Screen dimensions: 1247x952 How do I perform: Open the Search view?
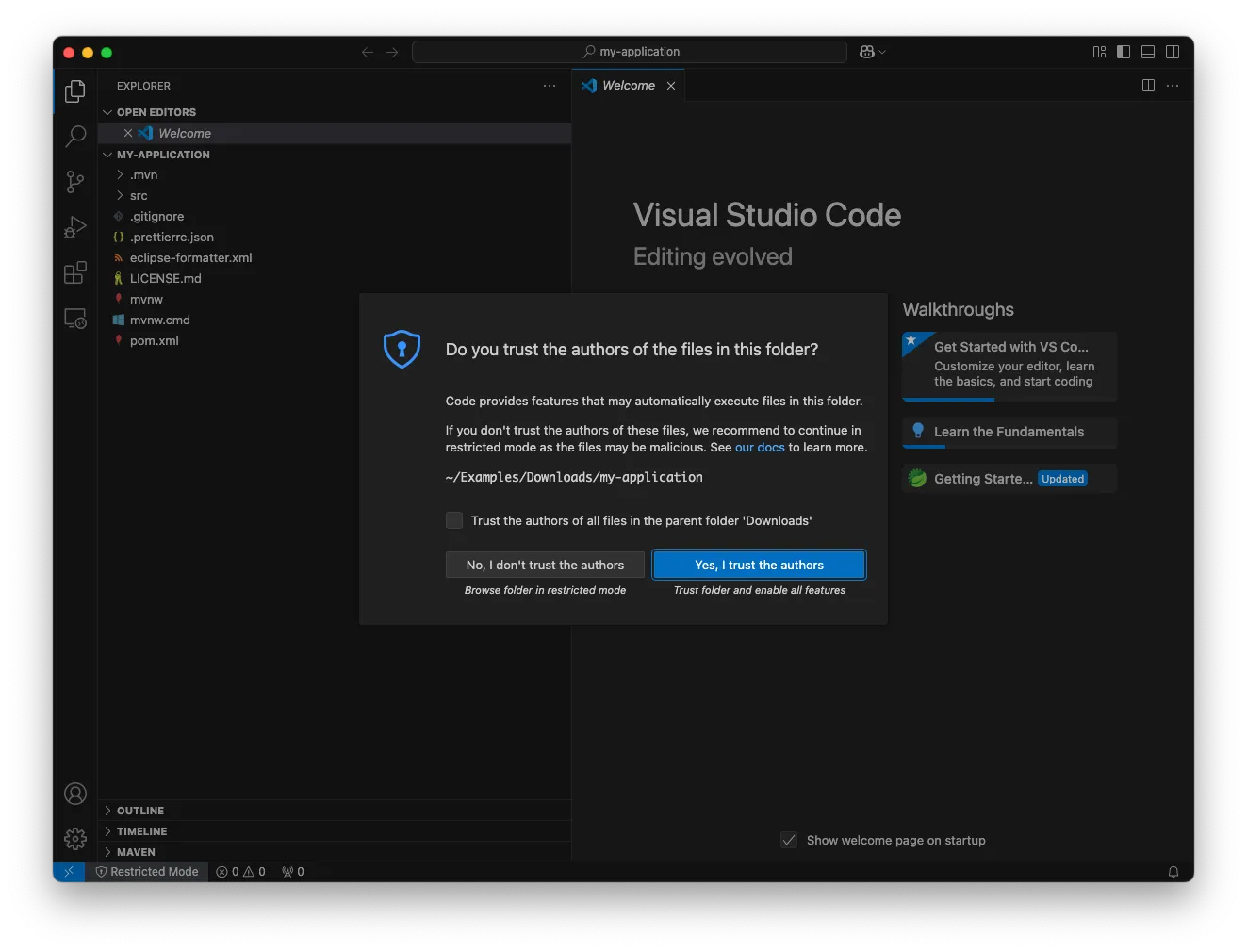click(74, 137)
